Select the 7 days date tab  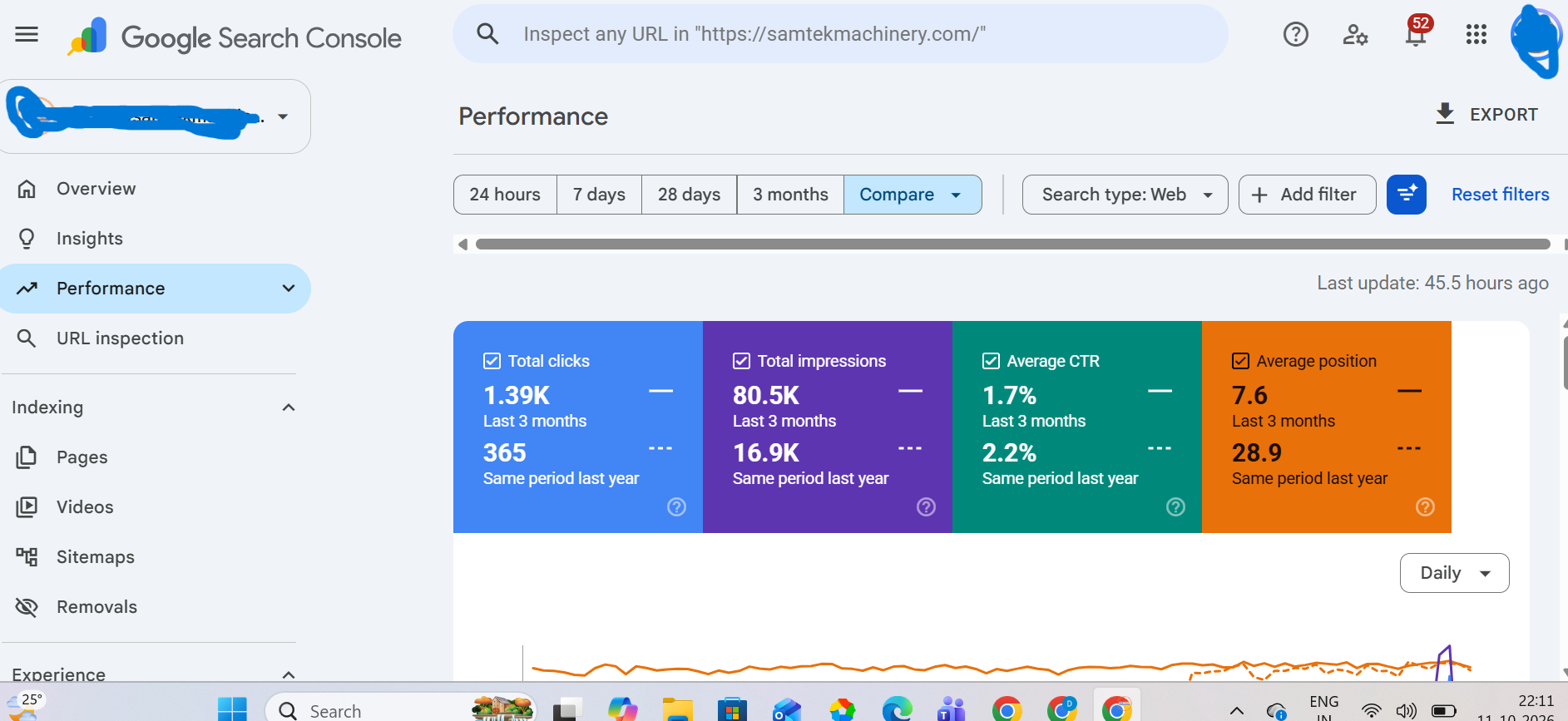[x=599, y=195]
